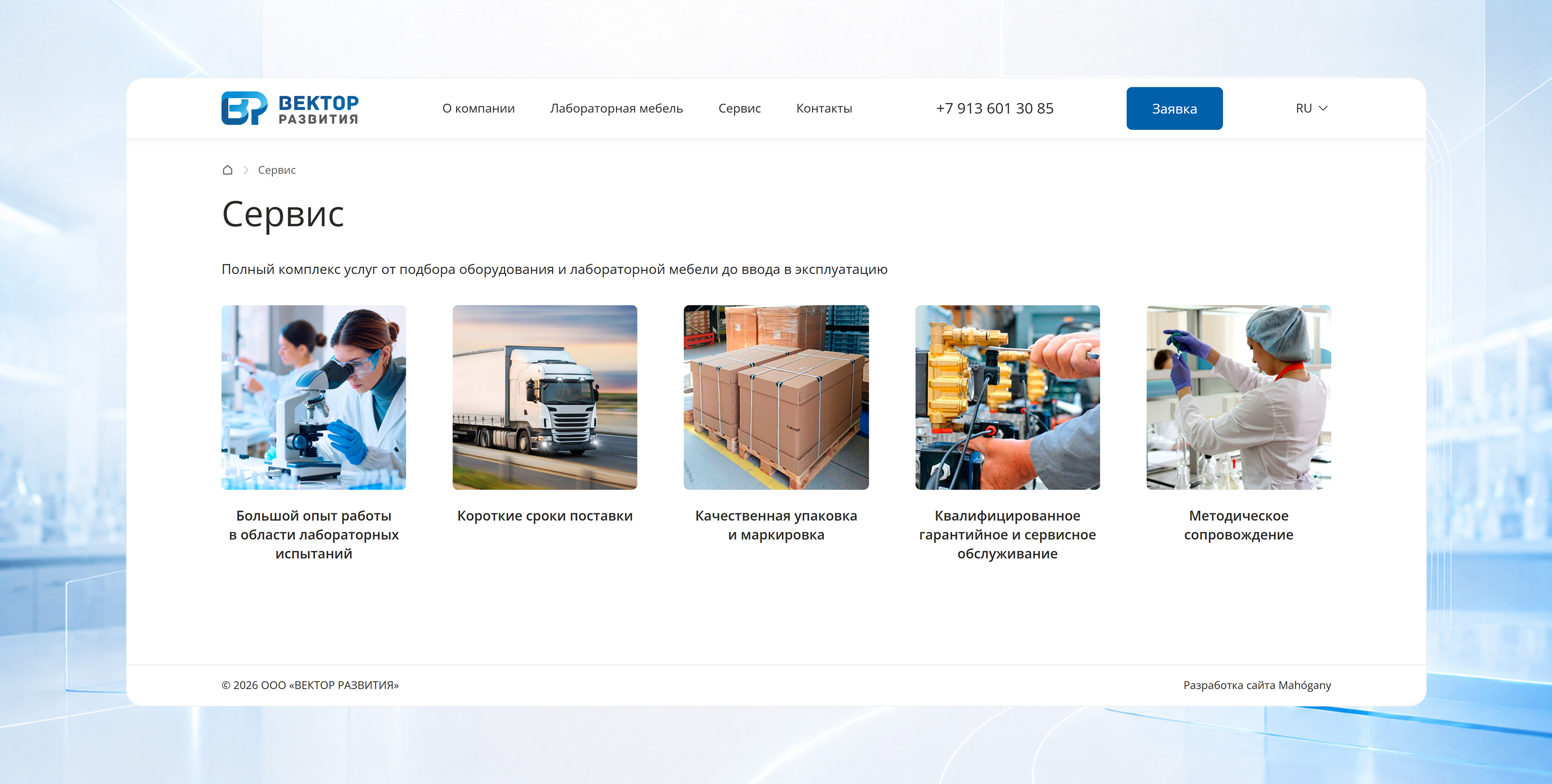The height and width of the screenshot is (784, 1552).
Task: Open the warranty service repair thumbnail
Action: [1007, 397]
